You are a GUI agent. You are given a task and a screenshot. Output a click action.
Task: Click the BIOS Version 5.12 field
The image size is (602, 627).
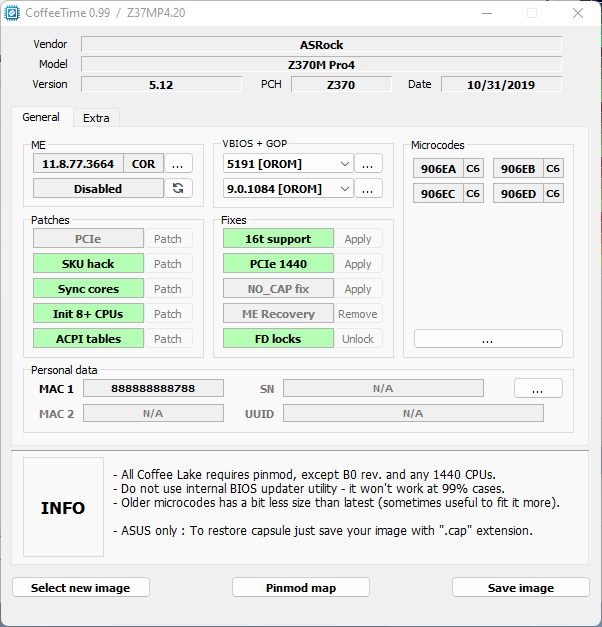point(161,84)
